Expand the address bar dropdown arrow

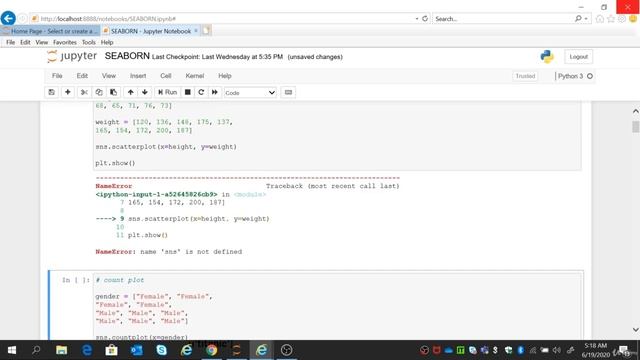click(x=417, y=19)
